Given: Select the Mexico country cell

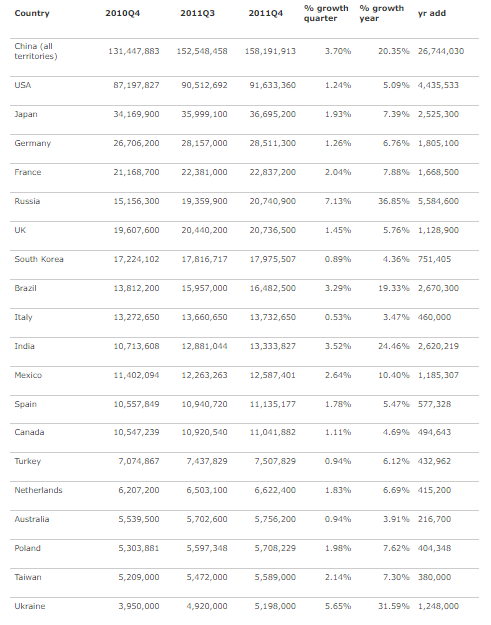Looking at the screenshot, I should pos(28,375).
